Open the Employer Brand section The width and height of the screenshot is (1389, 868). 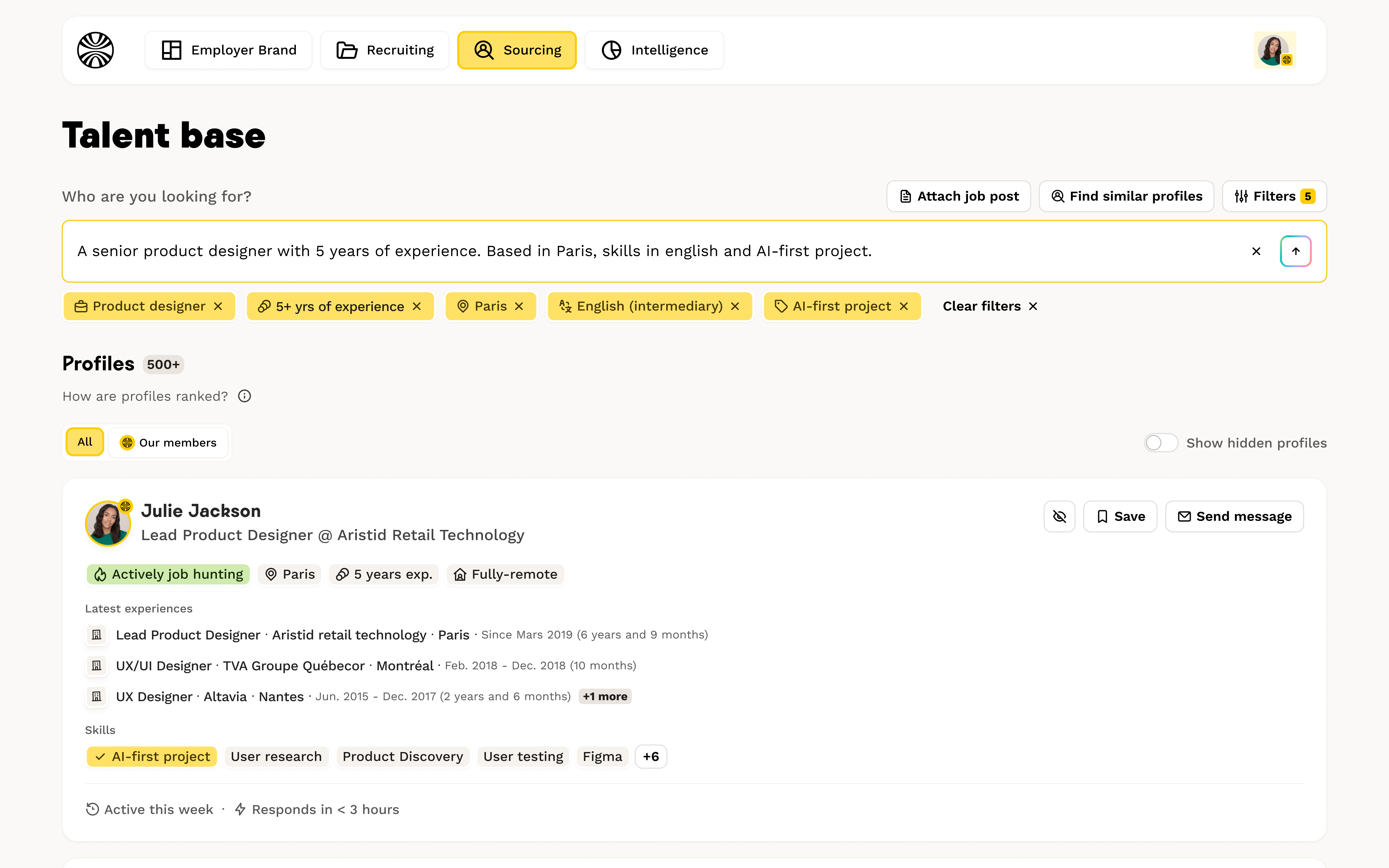click(228, 50)
